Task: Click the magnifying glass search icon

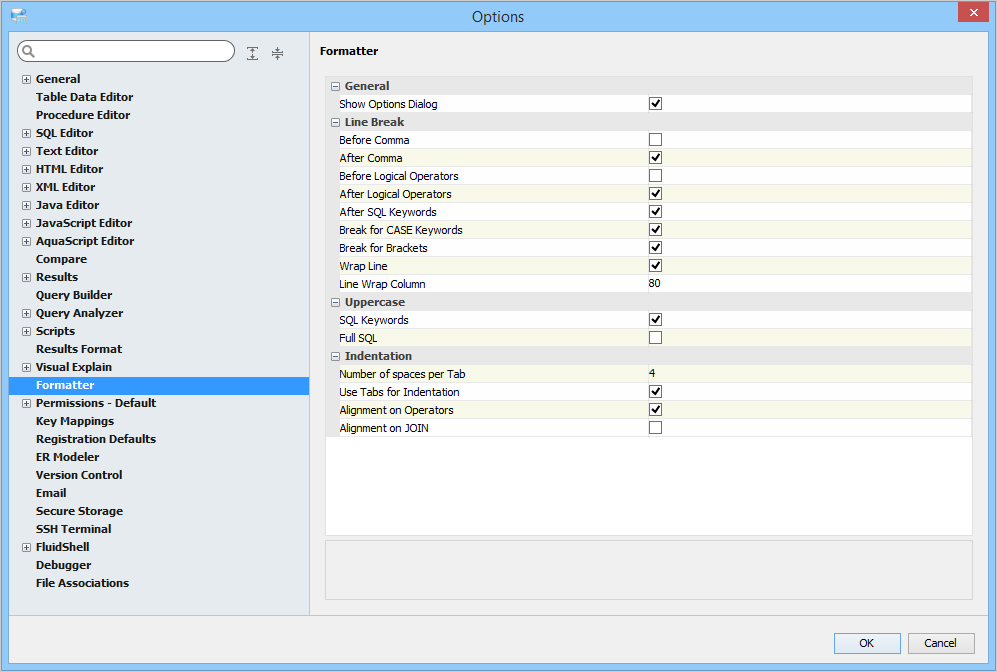Action: [x=28, y=51]
